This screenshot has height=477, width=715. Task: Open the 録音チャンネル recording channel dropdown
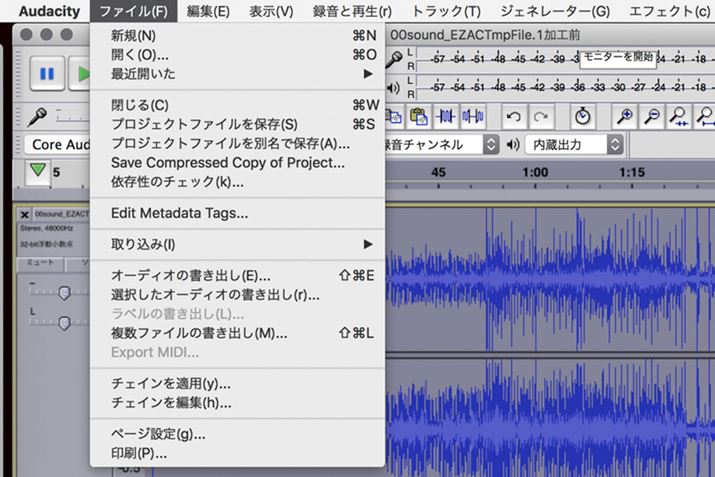(x=440, y=144)
